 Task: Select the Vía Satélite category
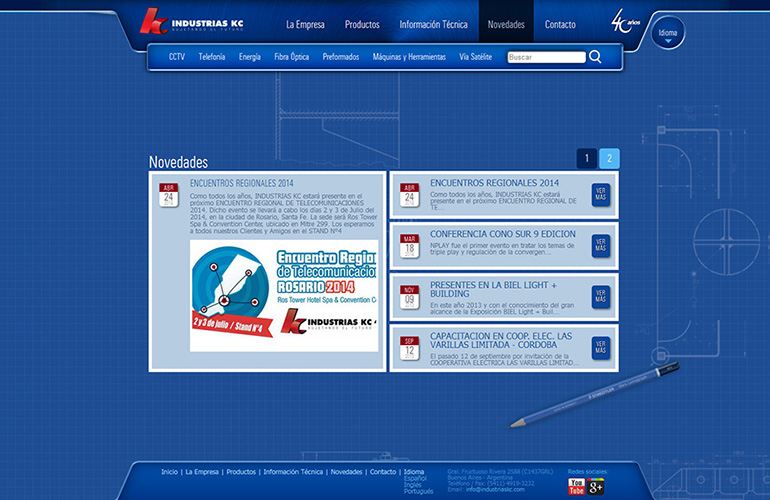click(x=475, y=57)
